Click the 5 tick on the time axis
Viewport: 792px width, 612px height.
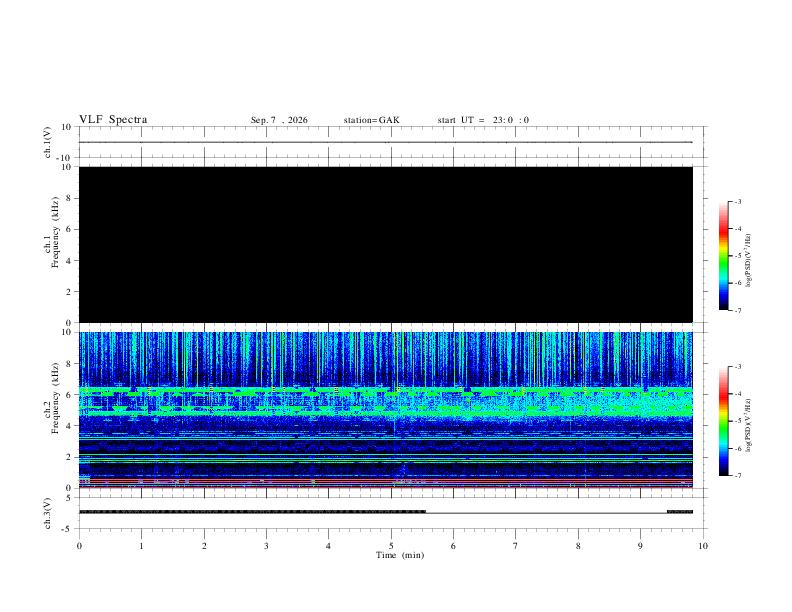click(x=391, y=546)
